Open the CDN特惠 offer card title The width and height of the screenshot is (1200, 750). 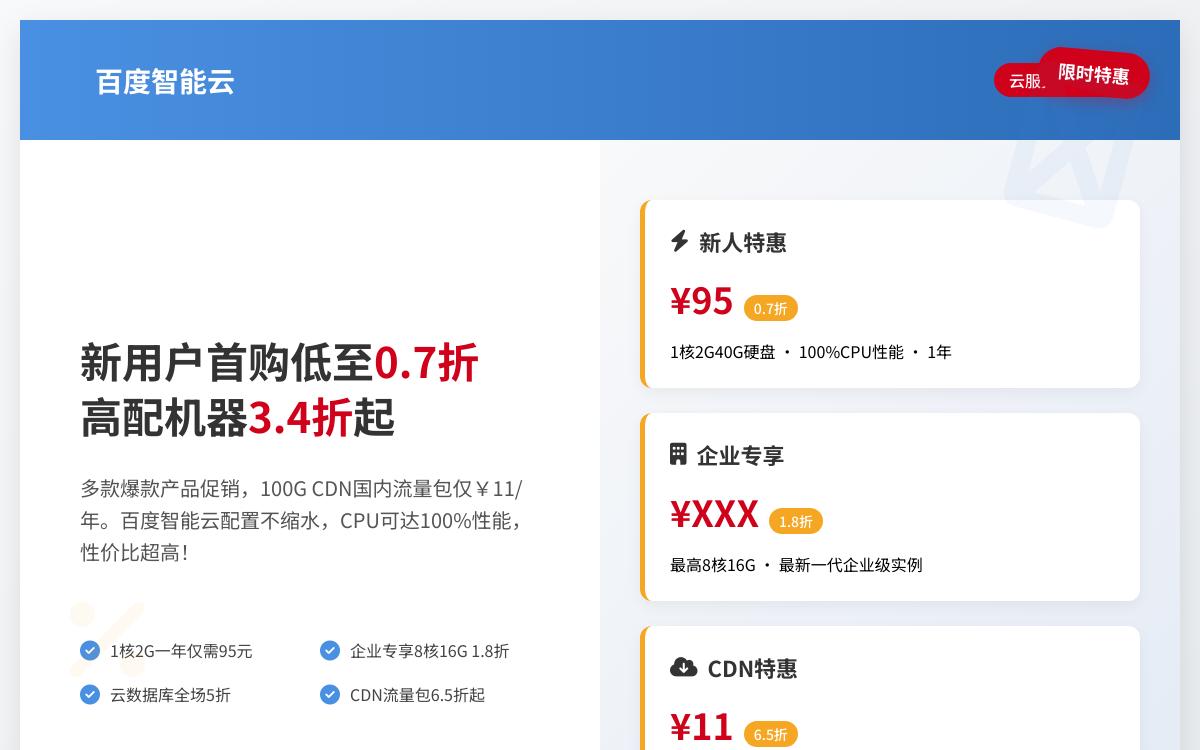[752, 668]
